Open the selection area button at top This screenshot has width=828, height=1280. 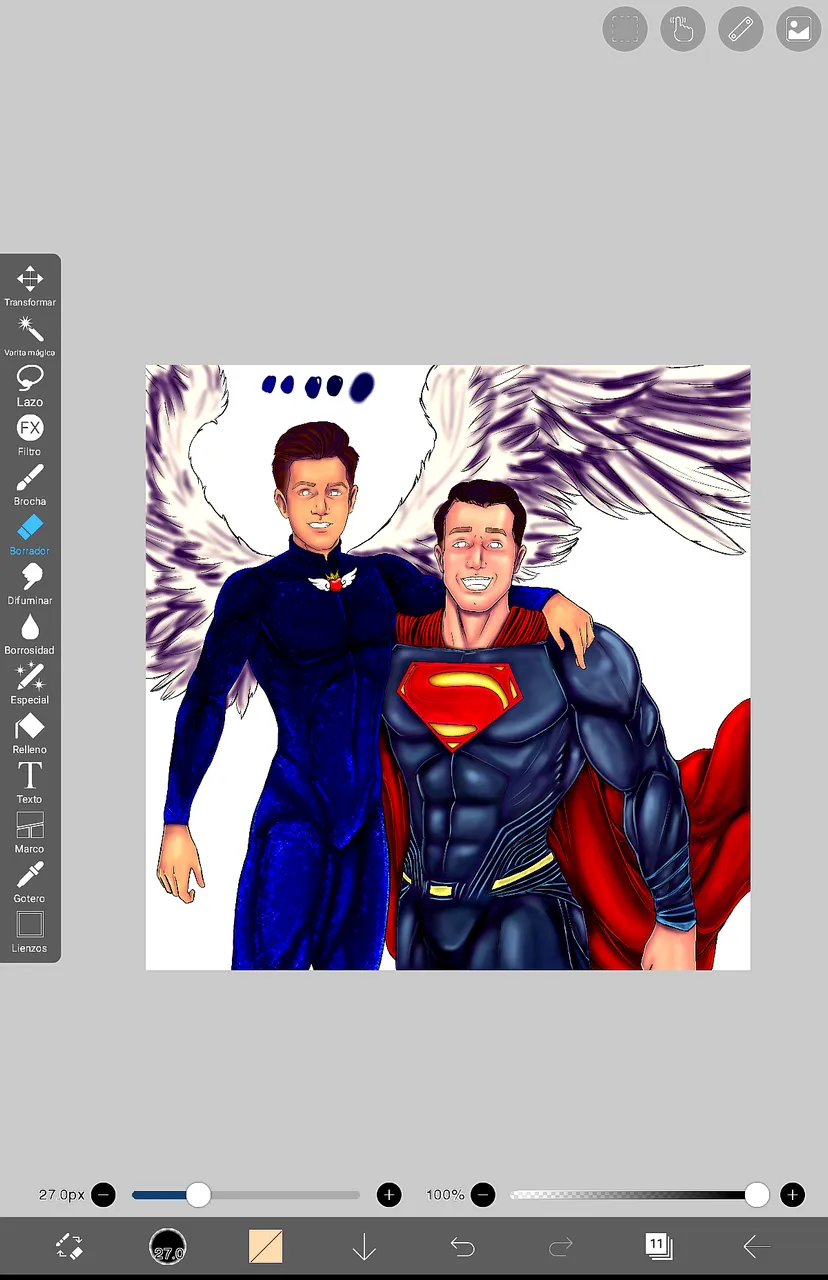tap(625, 29)
